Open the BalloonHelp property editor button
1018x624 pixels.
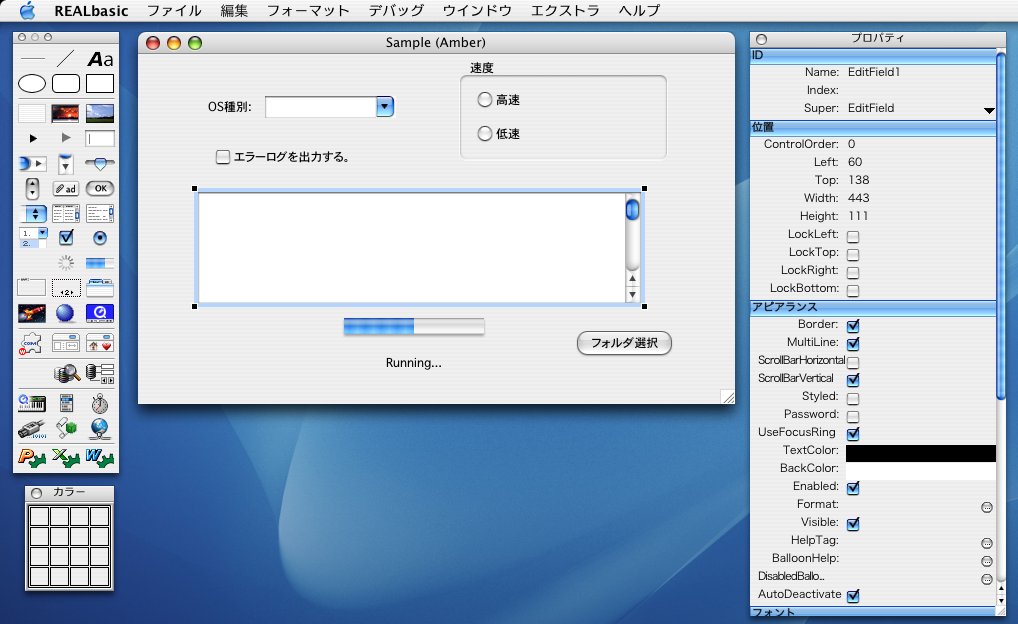pos(987,561)
